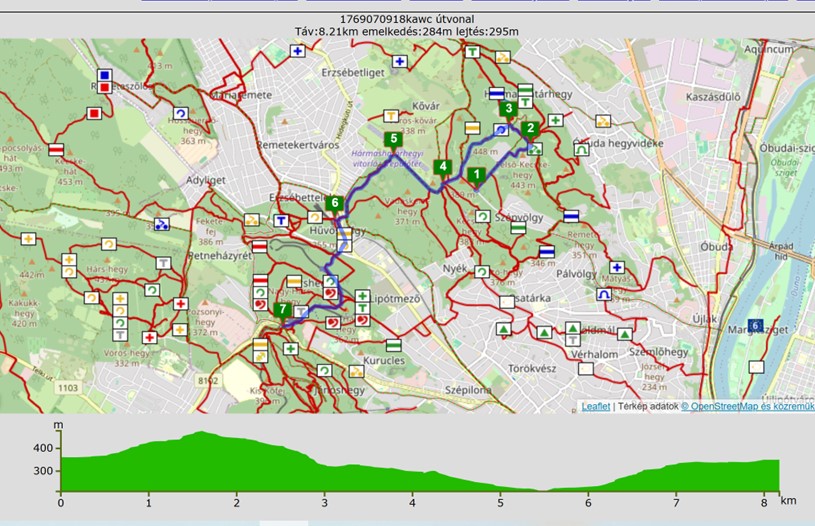
Task: Select route waypoint marker 4
Action: [x=443, y=167]
